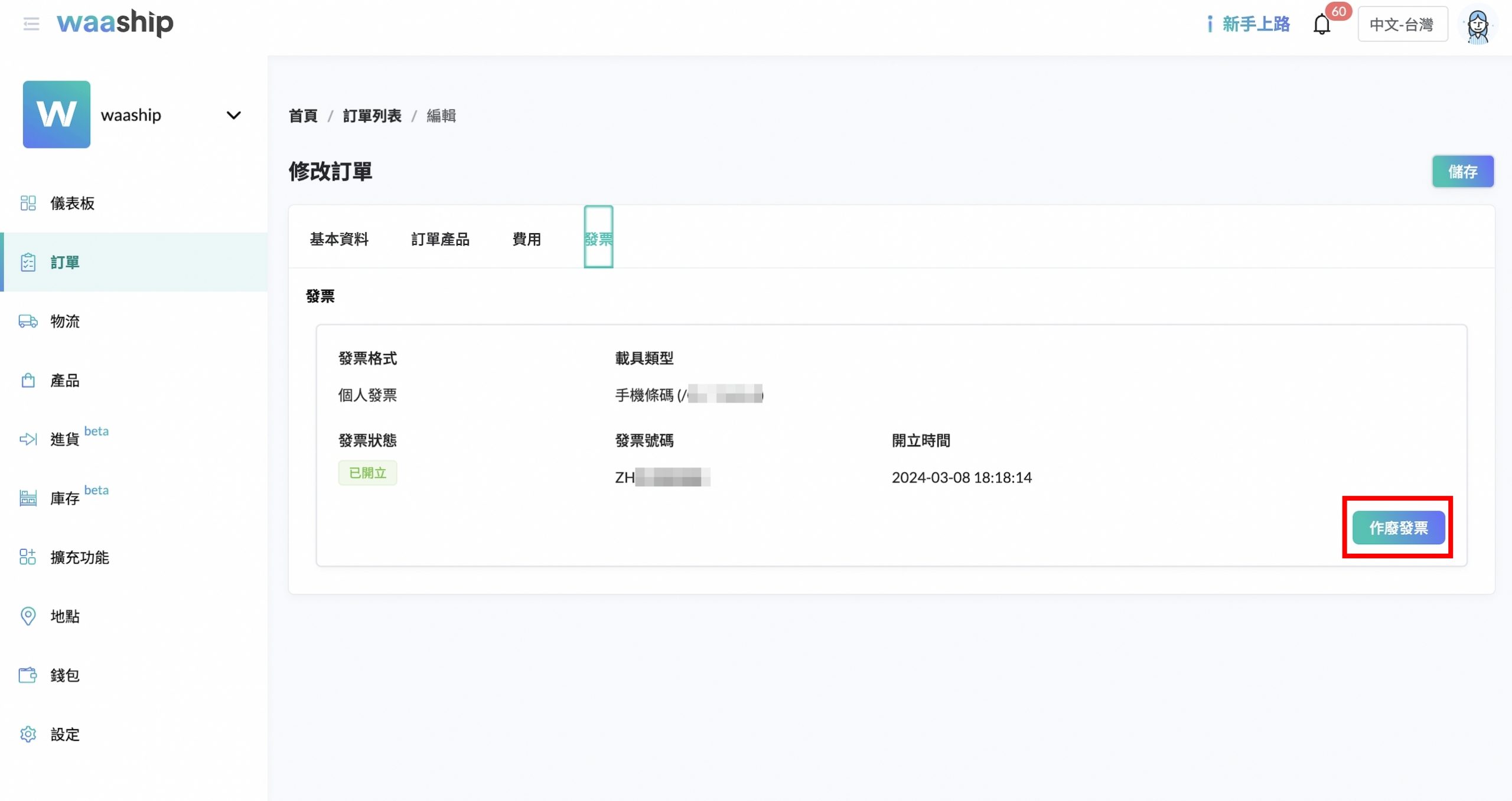This screenshot has width=1512, height=801.
Task: Switch to the 基本資料 tab
Action: pyautogui.click(x=339, y=239)
